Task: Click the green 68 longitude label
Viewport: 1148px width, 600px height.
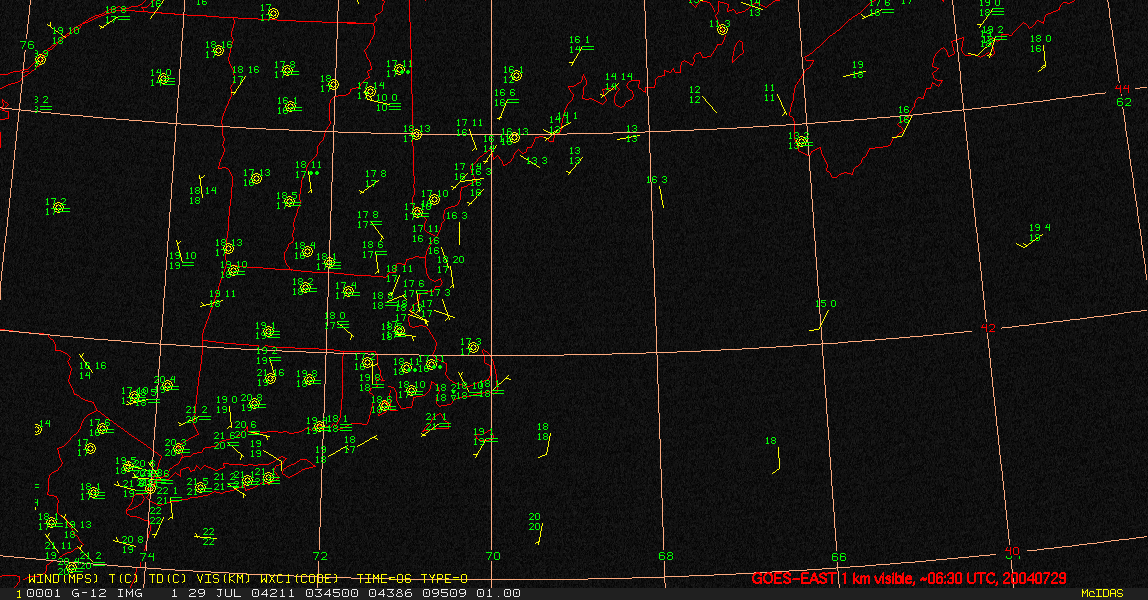Action: coord(666,556)
